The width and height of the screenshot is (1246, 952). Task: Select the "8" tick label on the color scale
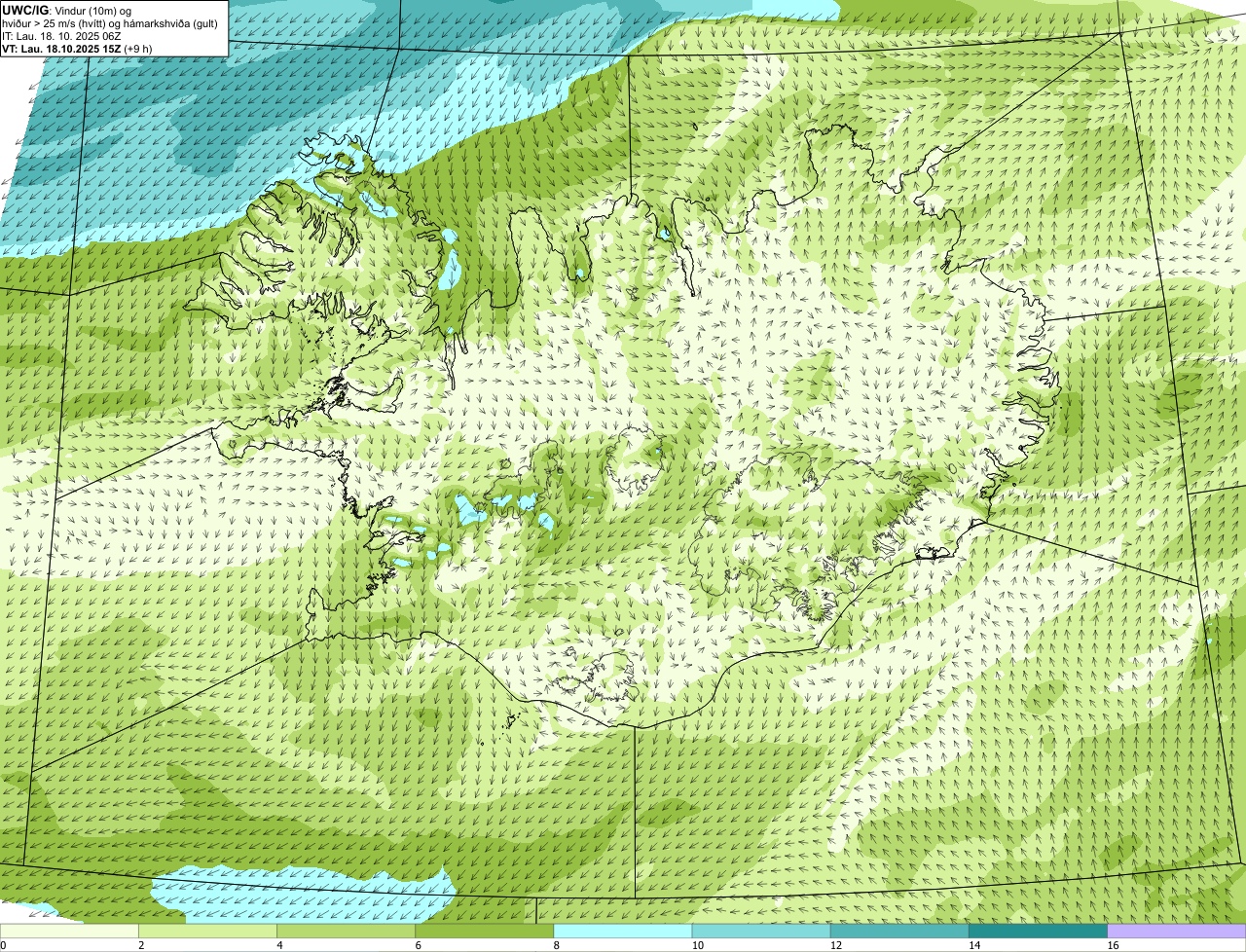point(556,945)
